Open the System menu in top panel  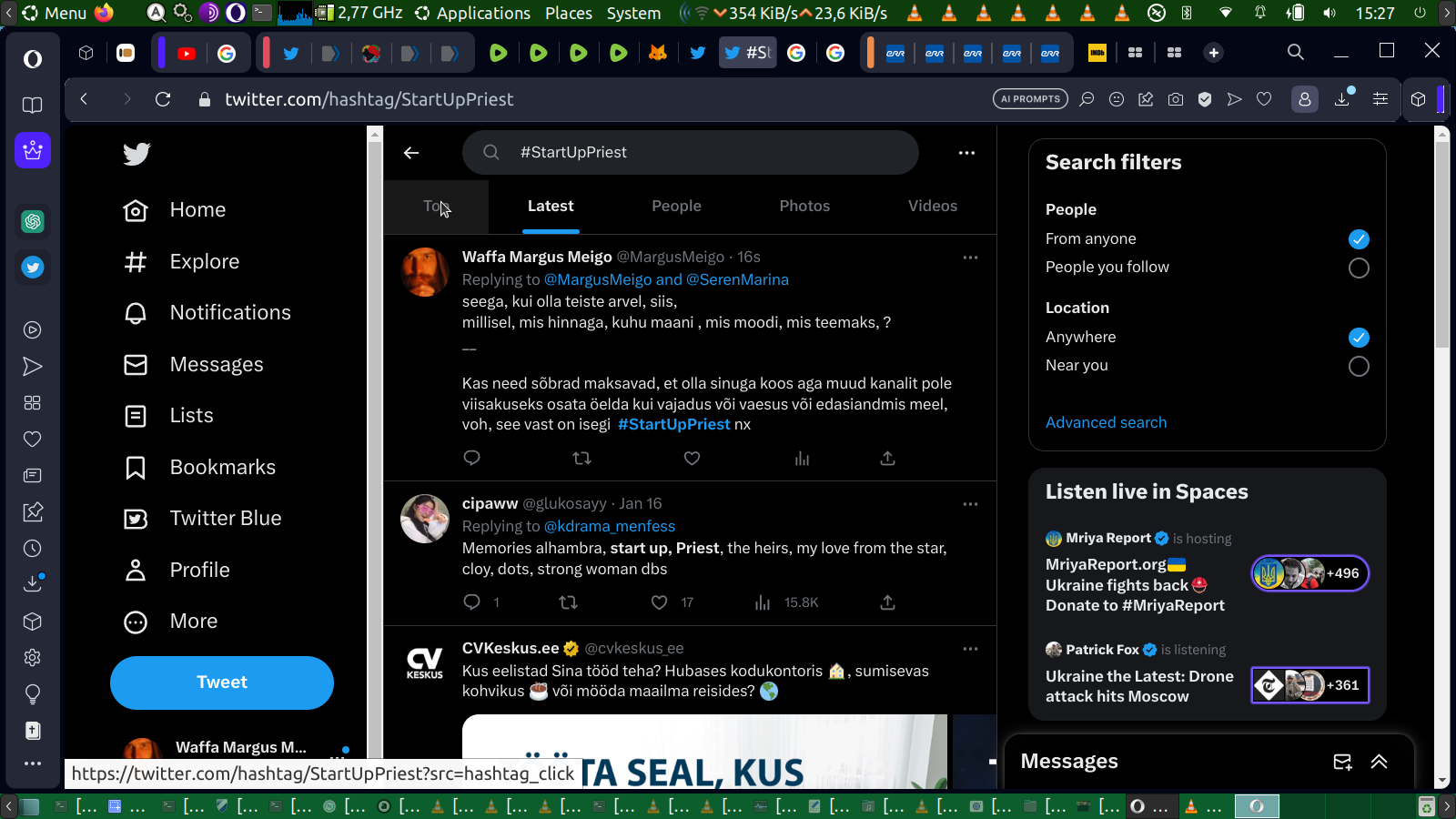[633, 13]
